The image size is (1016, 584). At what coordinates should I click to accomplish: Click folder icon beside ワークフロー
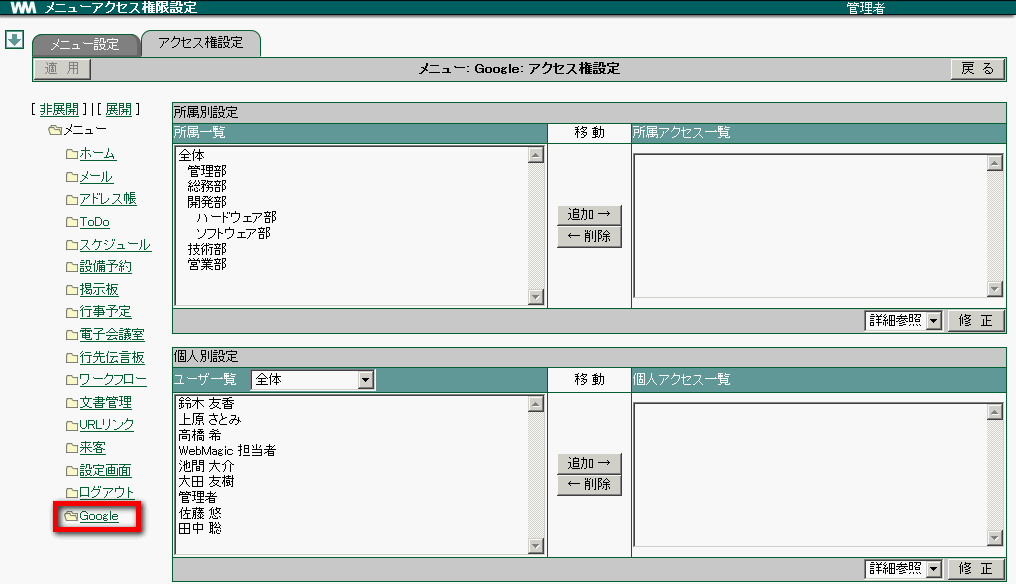pyautogui.click(x=72, y=380)
